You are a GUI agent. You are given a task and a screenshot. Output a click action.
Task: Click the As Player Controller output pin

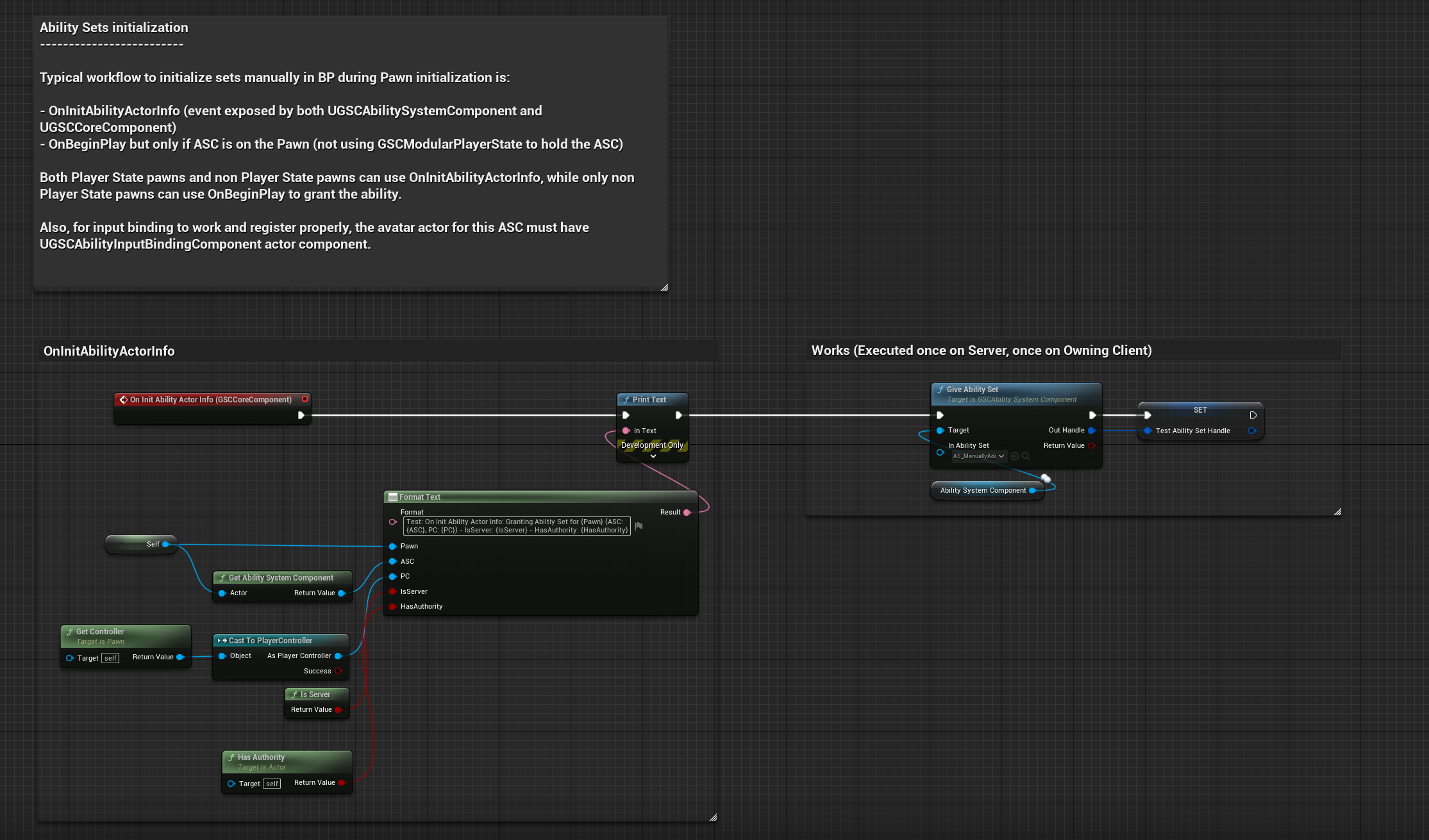[x=338, y=656]
